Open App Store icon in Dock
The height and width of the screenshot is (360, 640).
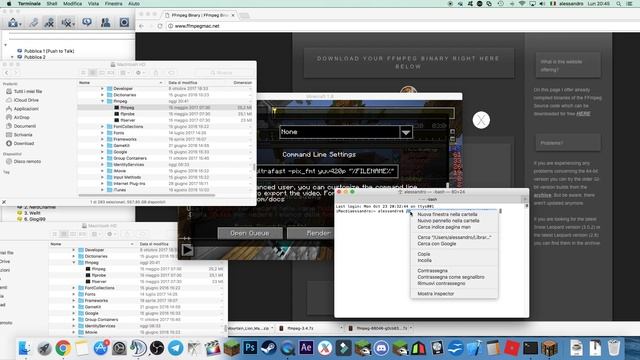pos(101,348)
